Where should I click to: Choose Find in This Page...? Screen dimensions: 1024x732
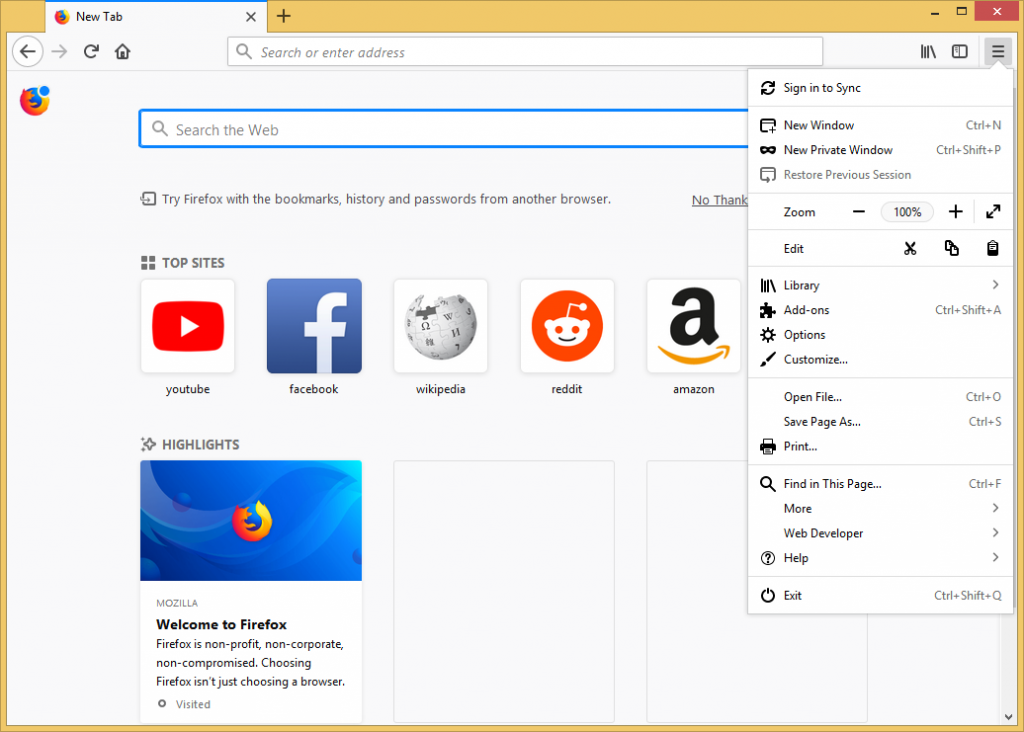coord(880,483)
